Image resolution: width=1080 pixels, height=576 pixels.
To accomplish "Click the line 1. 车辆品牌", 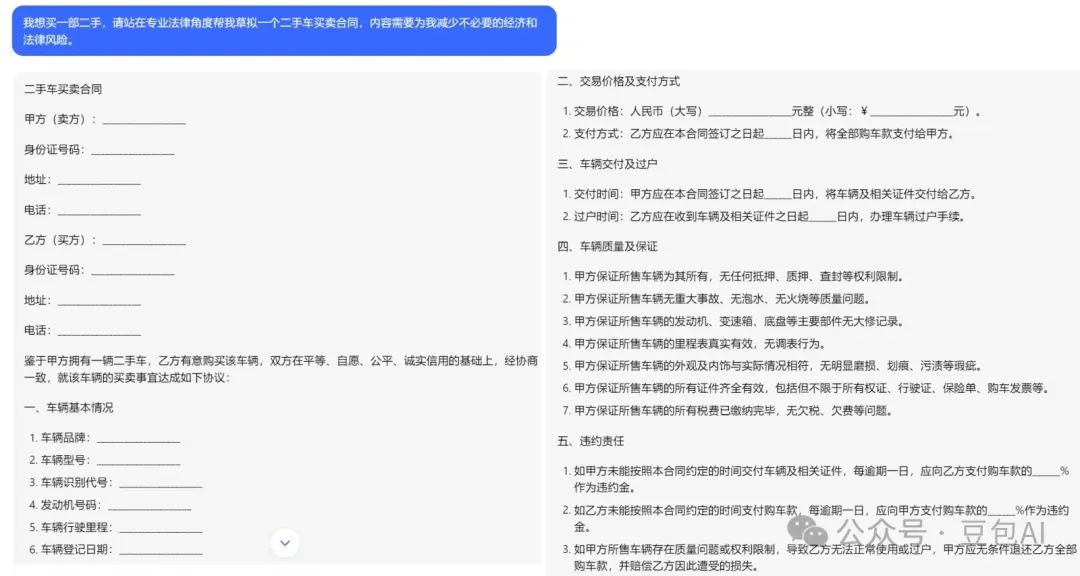I will (x=105, y=438).
